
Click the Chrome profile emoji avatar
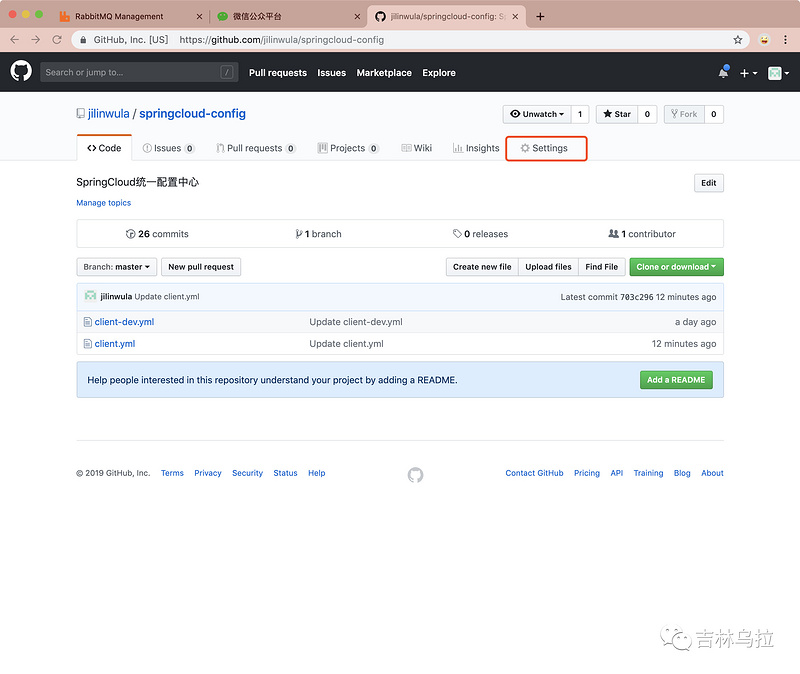[764, 40]
